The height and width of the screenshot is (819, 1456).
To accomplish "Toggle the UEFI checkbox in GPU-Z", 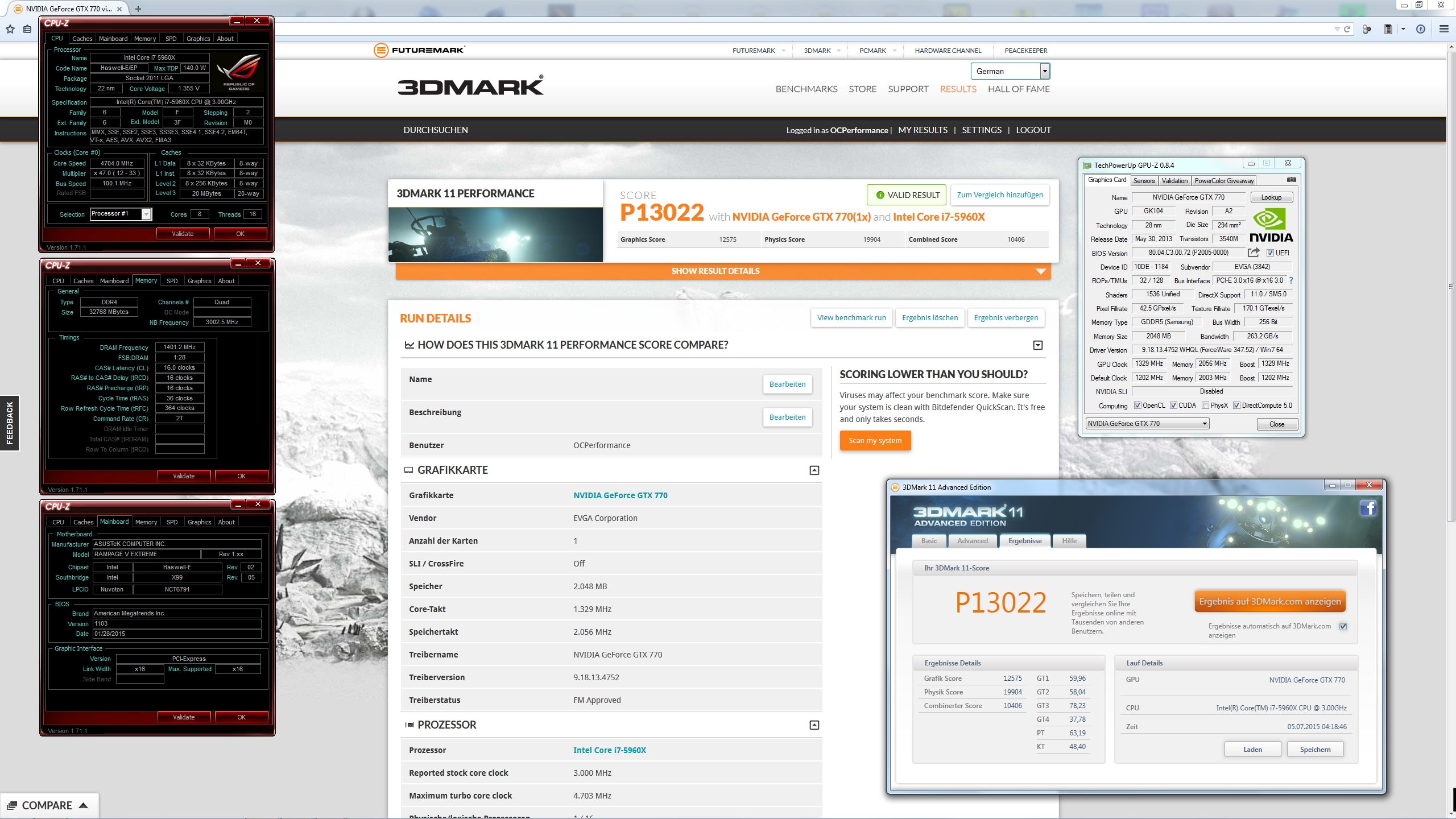I will [x=1270, y=253].
